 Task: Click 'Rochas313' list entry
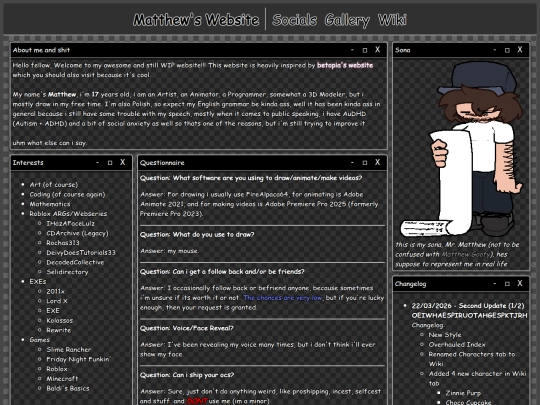tap(63, 243)
